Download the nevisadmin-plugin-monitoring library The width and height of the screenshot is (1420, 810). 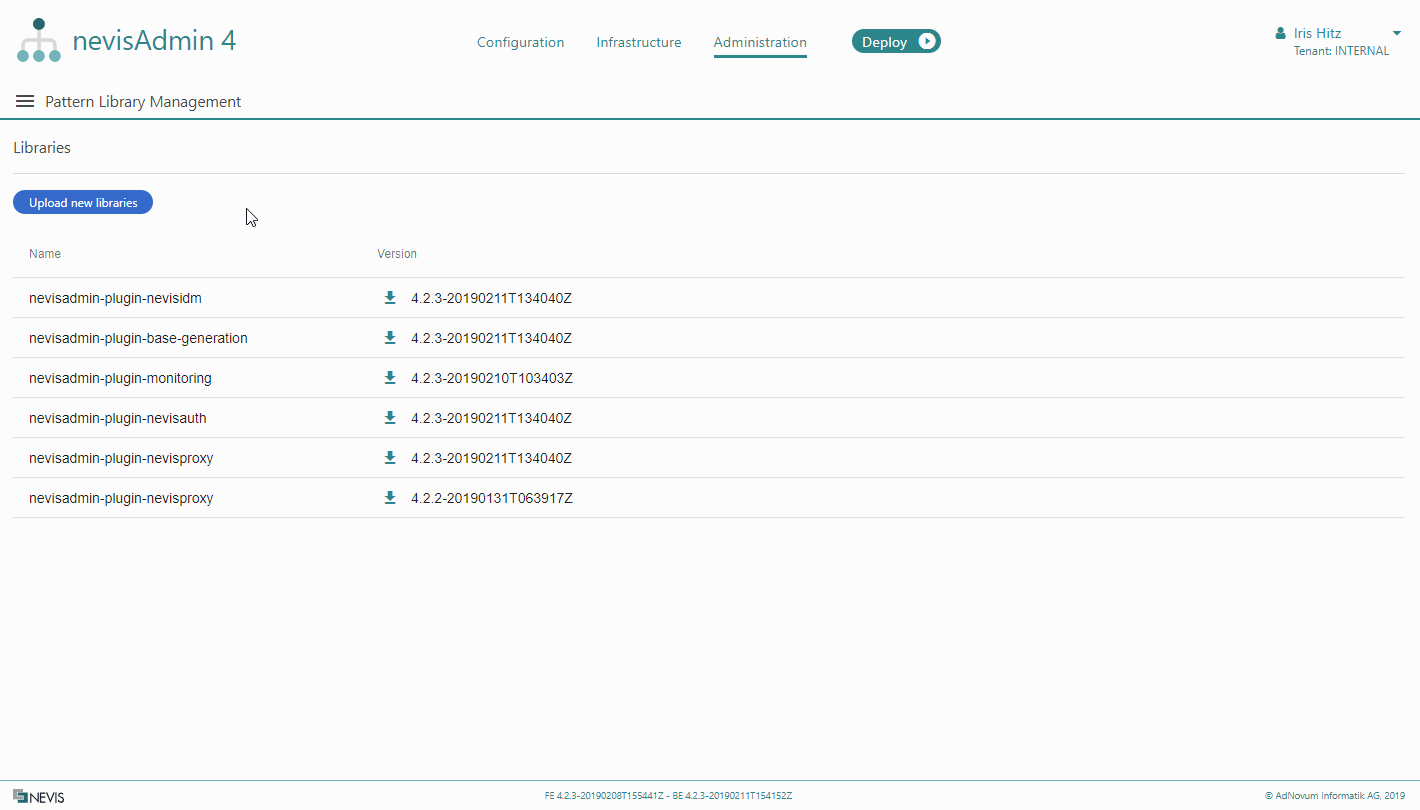[x=390, y=378]
